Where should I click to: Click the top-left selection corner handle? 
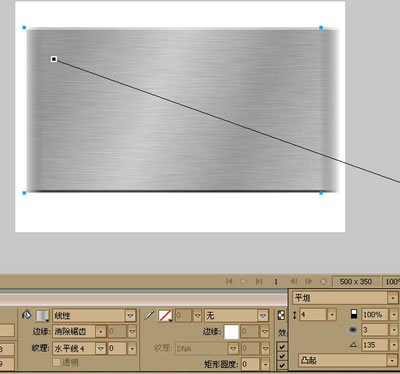(x=24, y=28)
